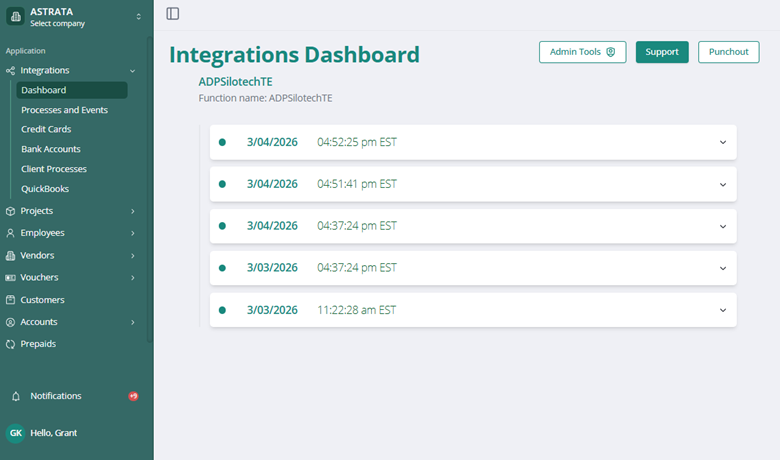Click the Vouchers ticket icon
The width and height of the screenshot is (780, 460).
(10, 277)
